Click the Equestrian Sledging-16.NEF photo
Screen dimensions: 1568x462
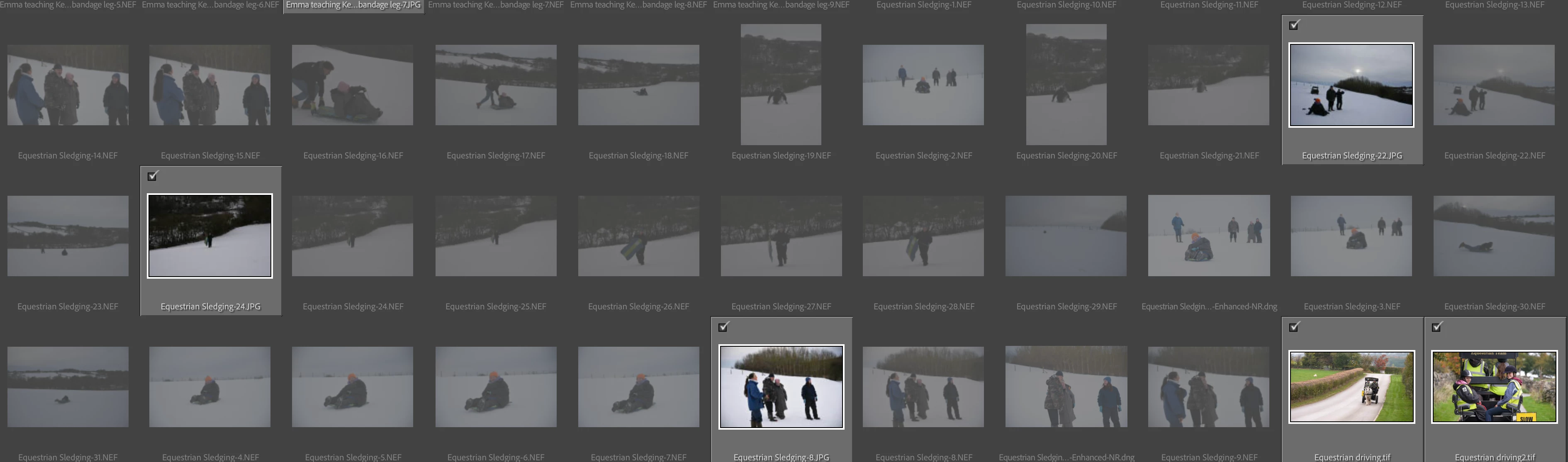coord(353,85)
